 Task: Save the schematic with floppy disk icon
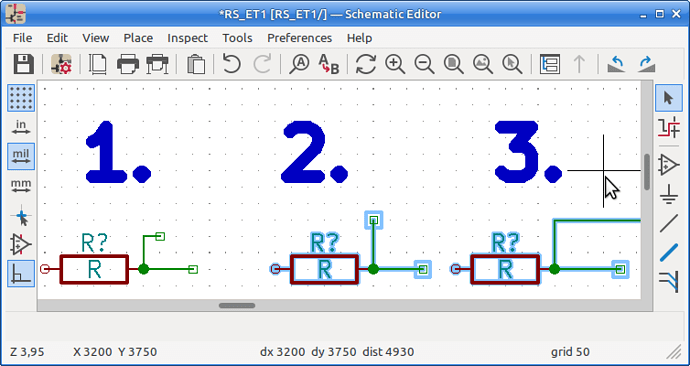click(23, 64)
